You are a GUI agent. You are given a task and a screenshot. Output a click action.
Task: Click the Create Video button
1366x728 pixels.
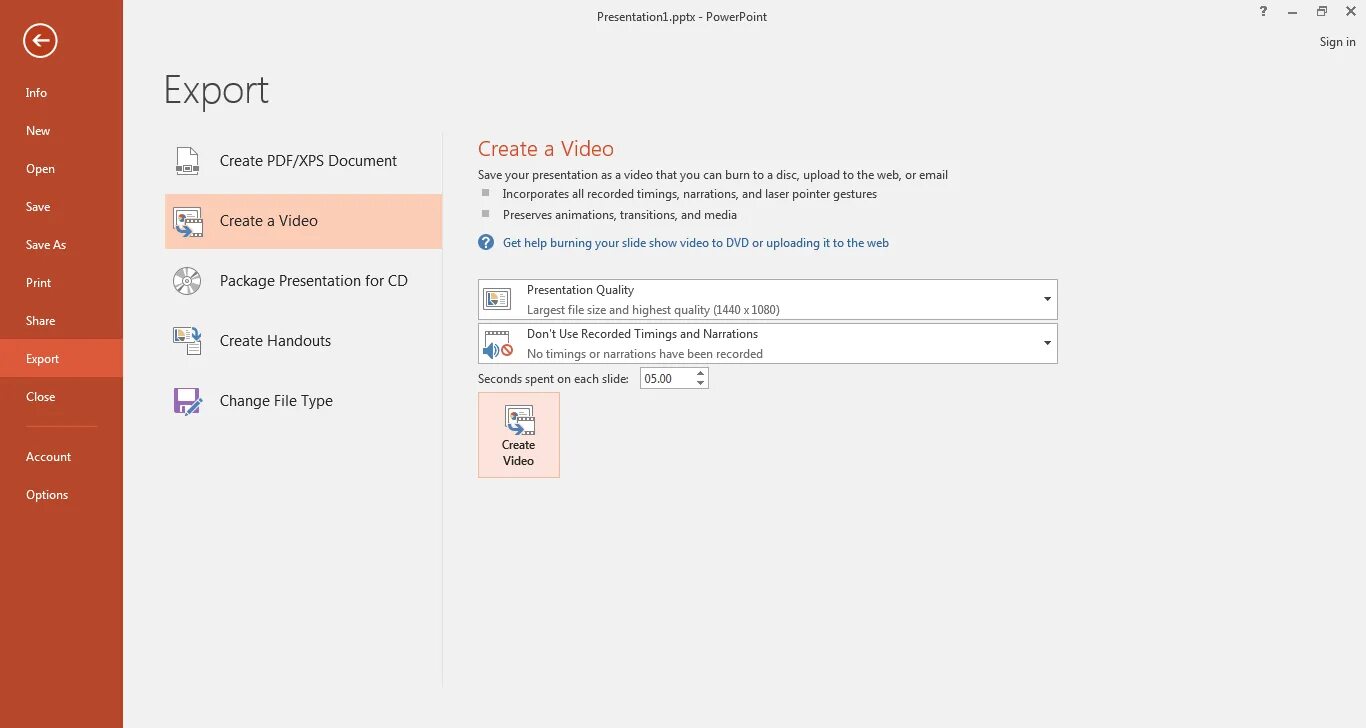[519, 435]
